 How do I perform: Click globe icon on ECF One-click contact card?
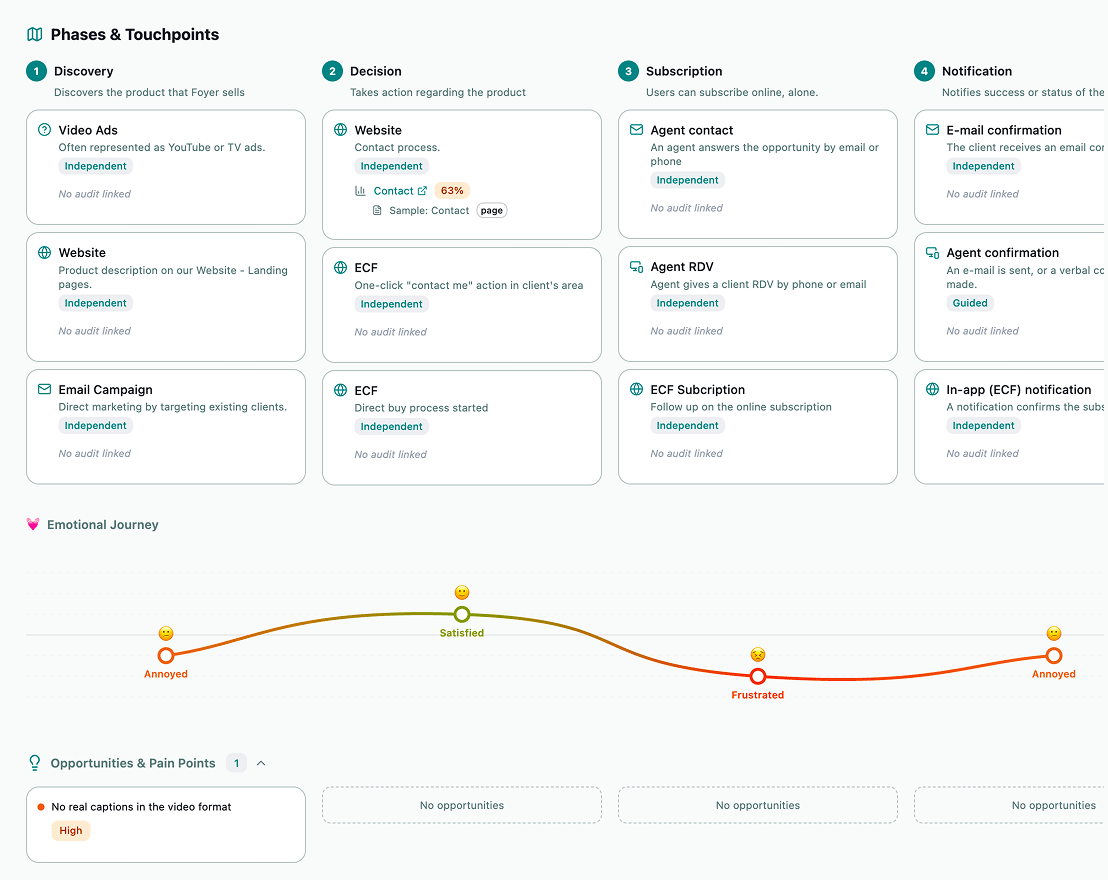pos(341,267)
